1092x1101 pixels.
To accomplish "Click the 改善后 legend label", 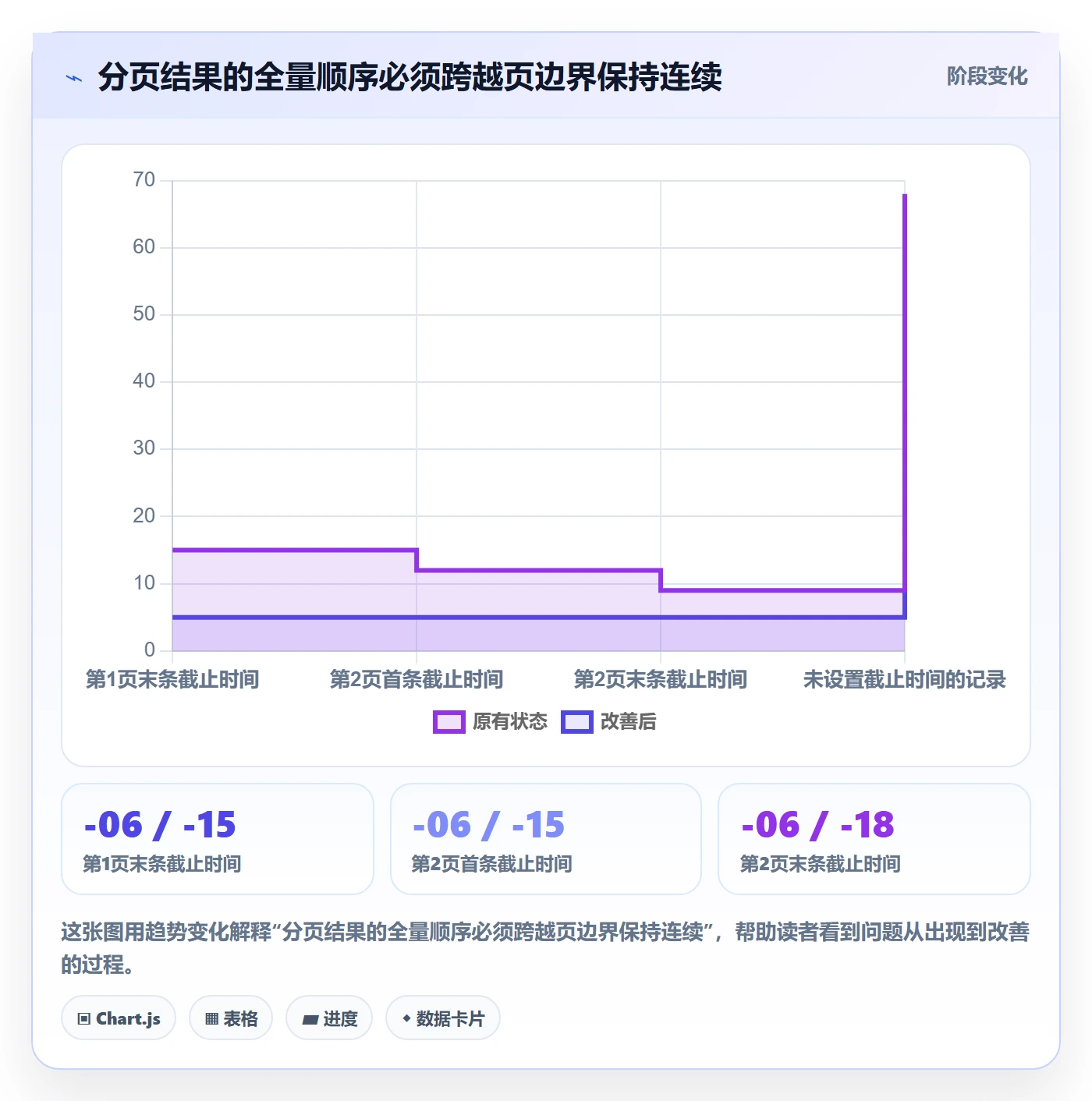I will 629,722.
